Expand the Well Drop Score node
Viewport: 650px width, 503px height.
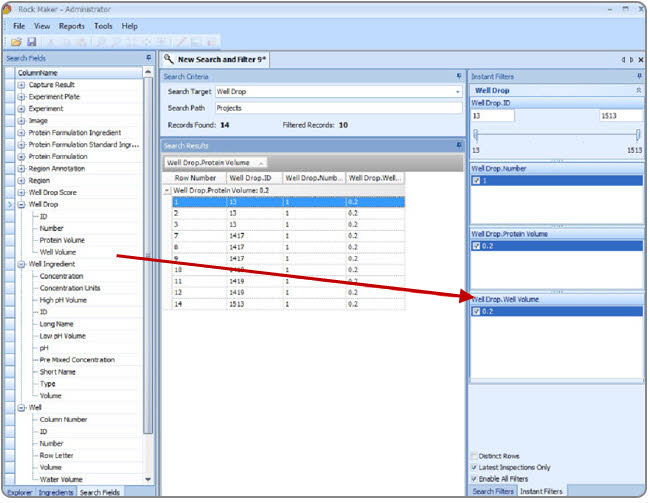coord(22,192)
